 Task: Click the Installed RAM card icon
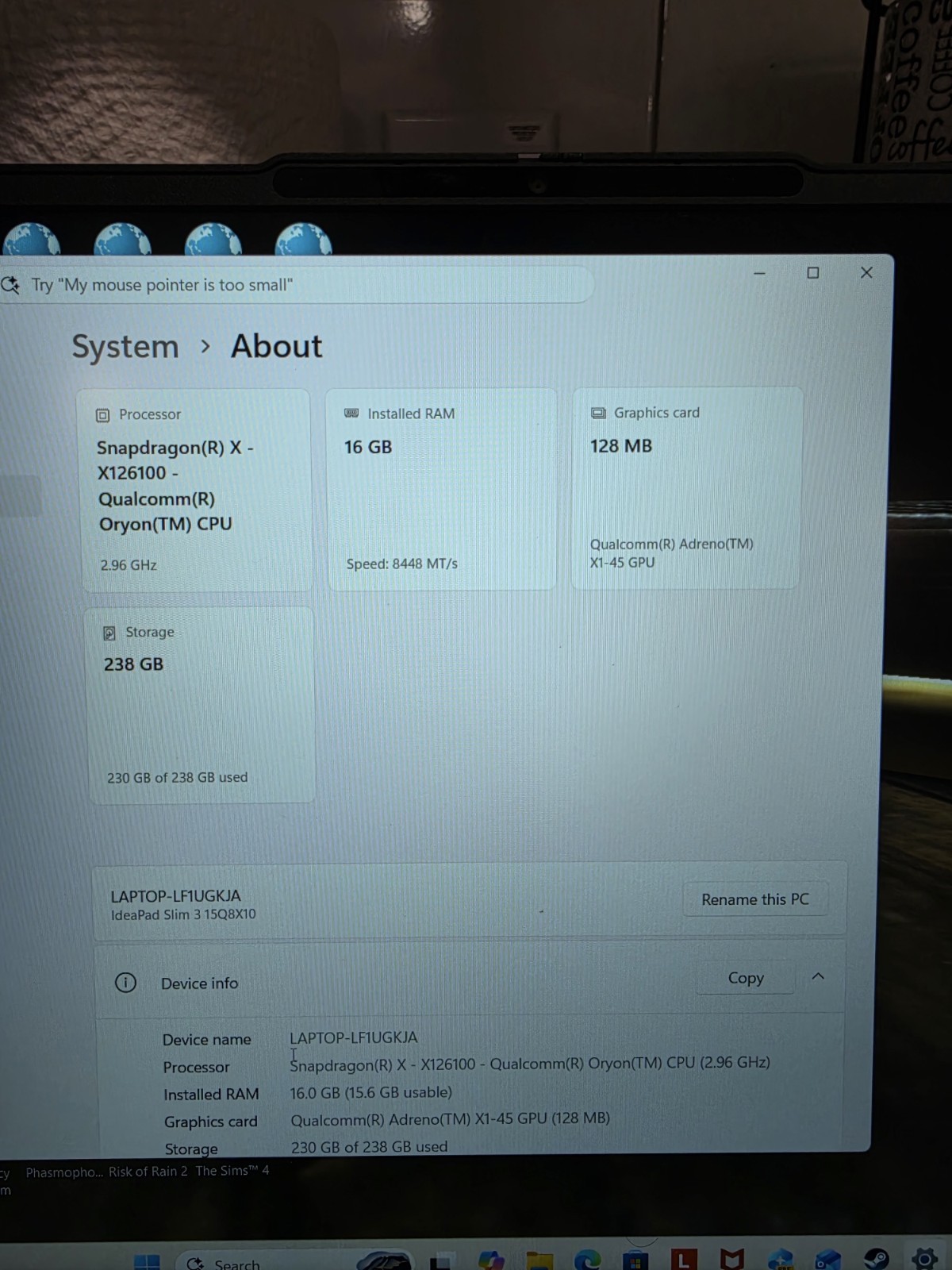point(351,414)
